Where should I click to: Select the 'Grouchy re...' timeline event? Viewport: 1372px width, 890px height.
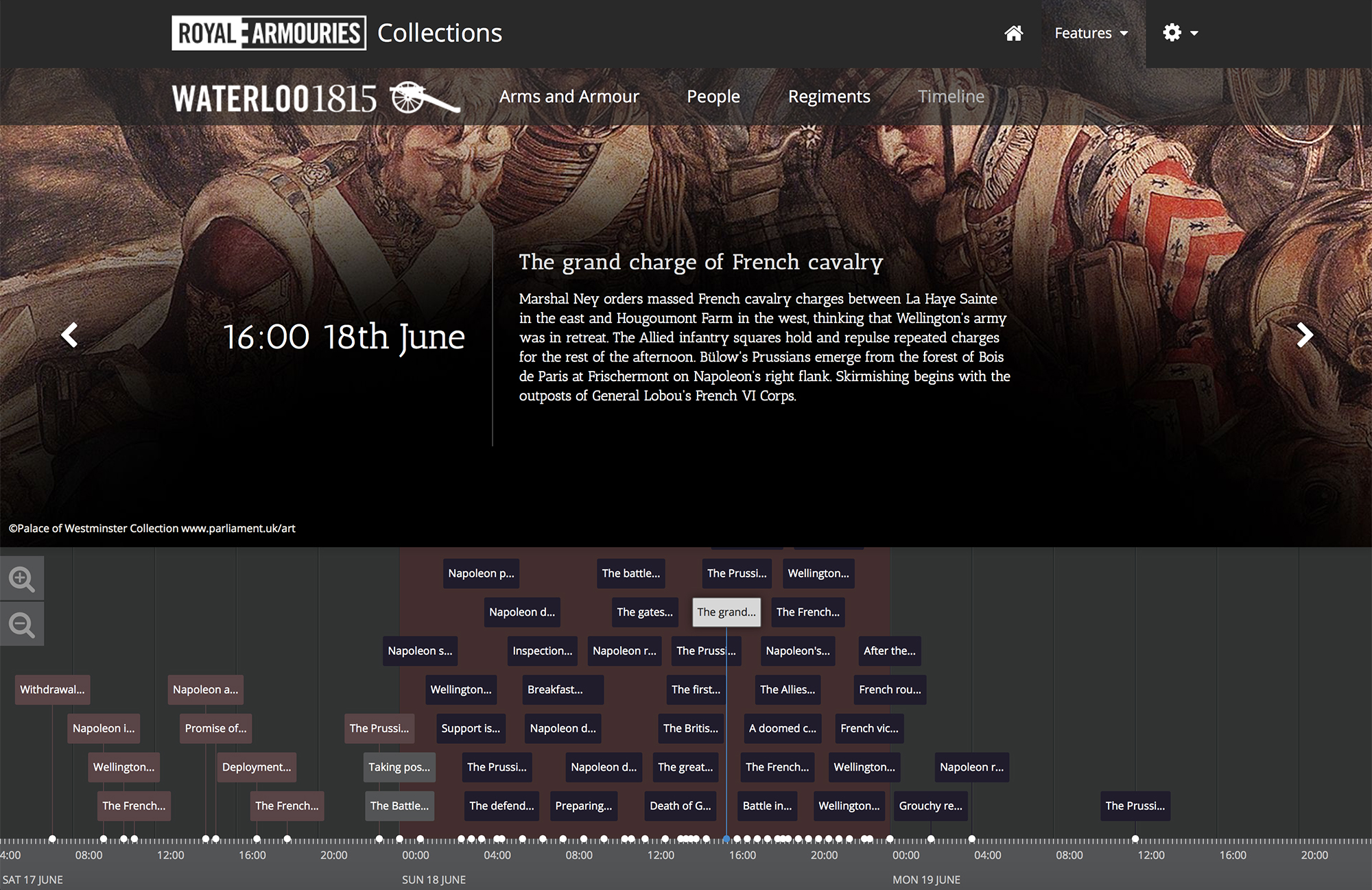point(931,806)
